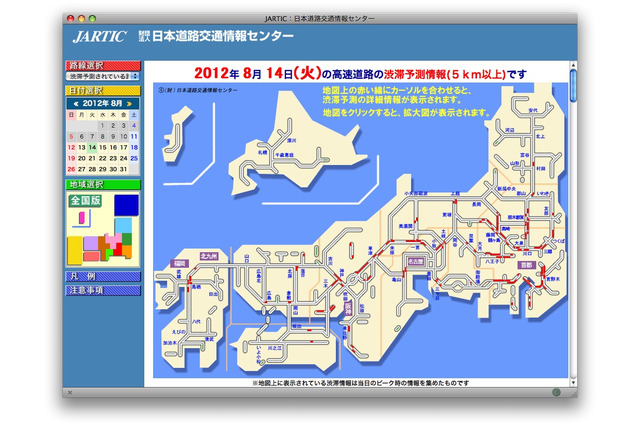Click the scrollbar up arrow

tap(573, 65)
